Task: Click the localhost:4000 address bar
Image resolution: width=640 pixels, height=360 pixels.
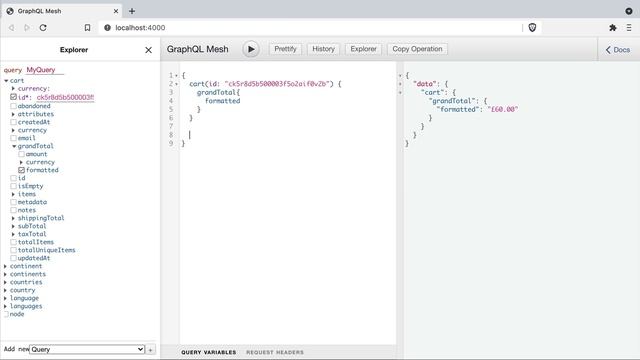Action: point(310,28)
